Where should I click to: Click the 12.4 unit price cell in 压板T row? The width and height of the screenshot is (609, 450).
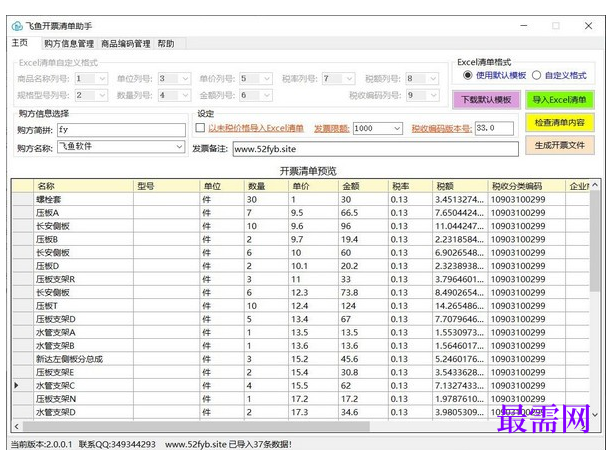point(313,306)
